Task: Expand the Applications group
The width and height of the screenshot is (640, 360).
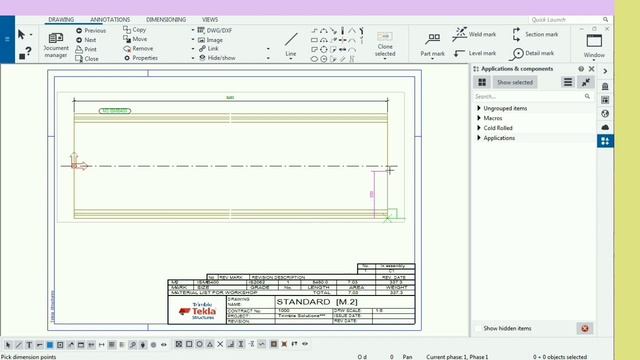Action: (479, 138)
